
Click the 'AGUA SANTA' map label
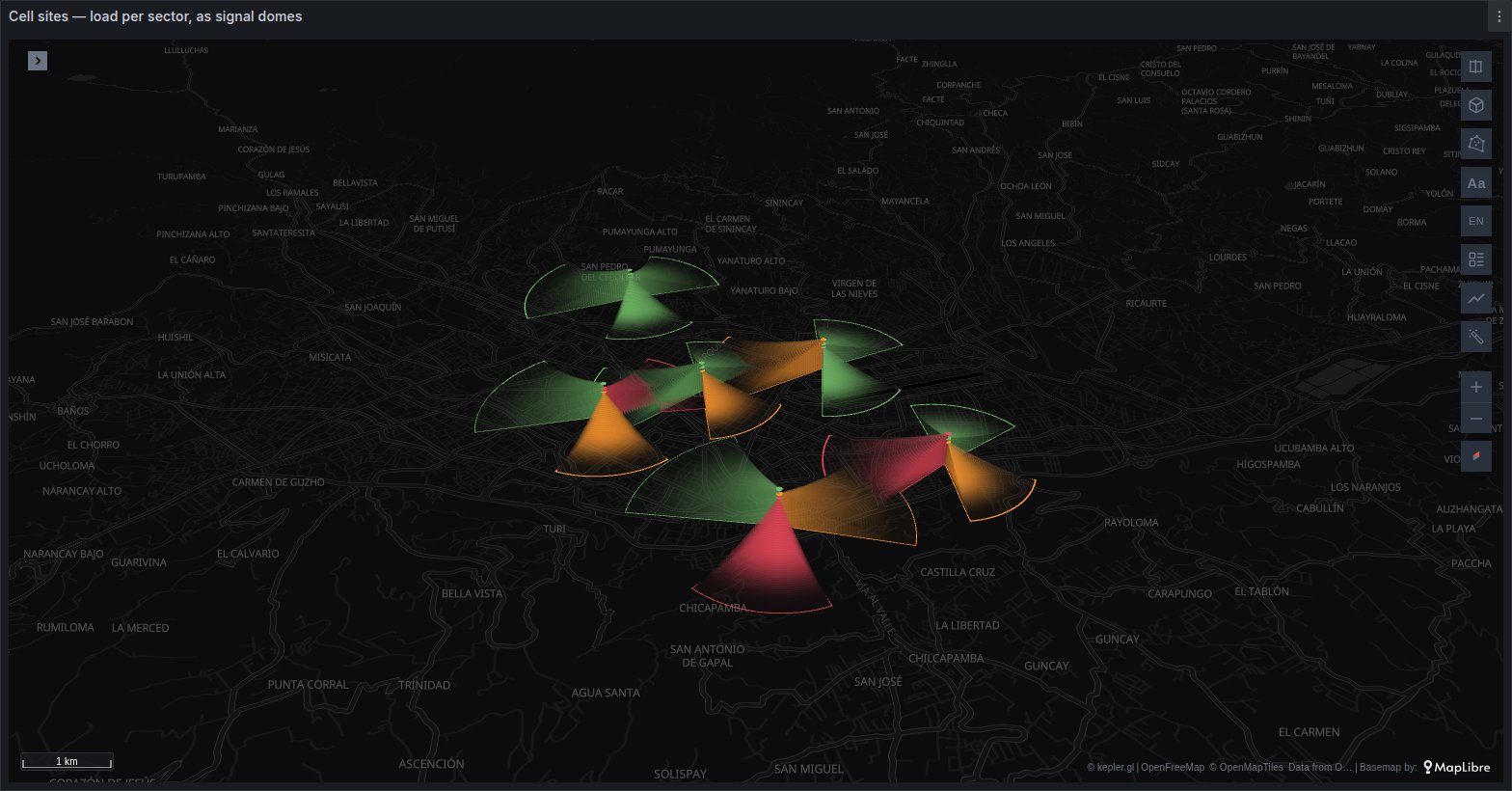pos(606,693)
